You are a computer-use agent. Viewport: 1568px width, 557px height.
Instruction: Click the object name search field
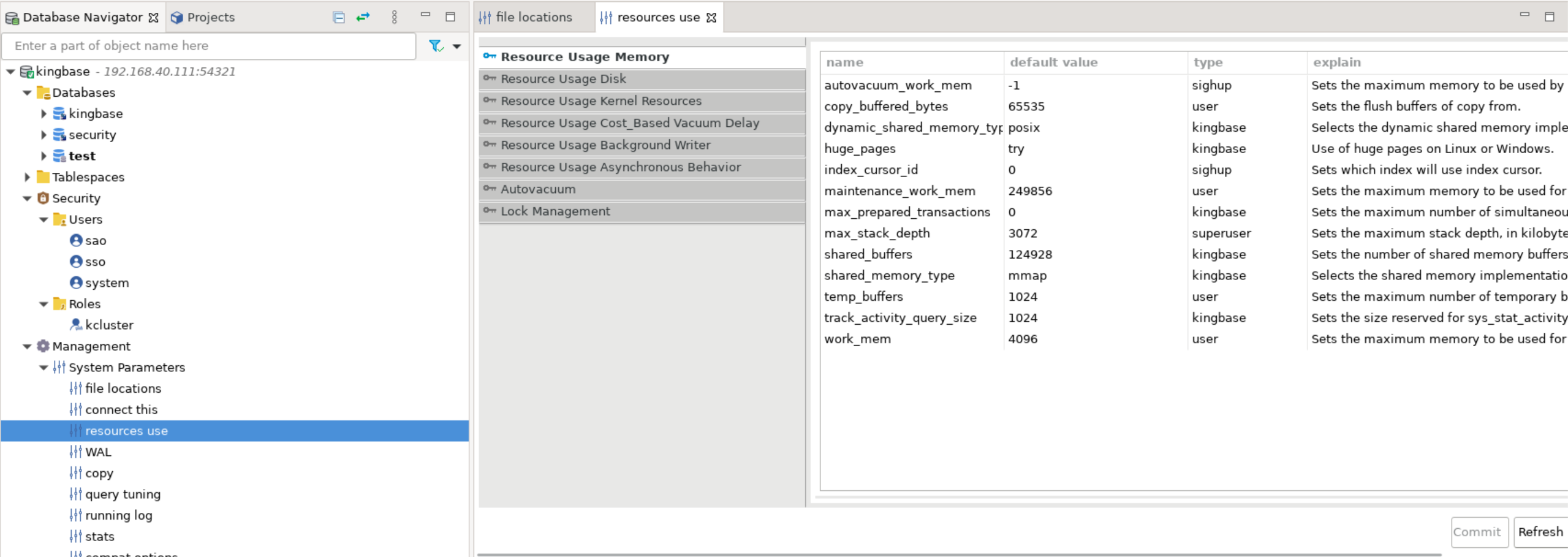click(208, 46)
